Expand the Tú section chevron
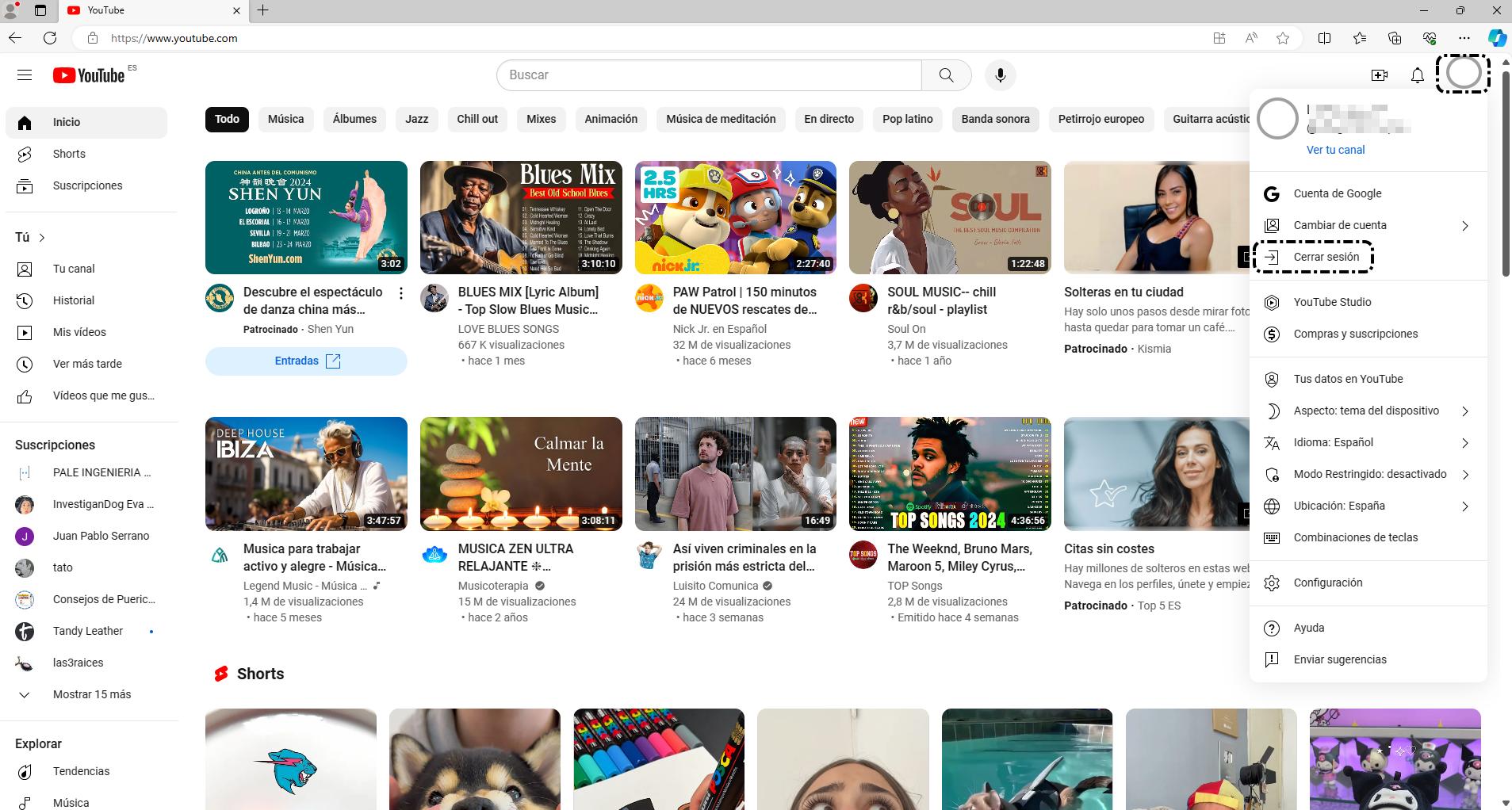 pyautogui.click(x=42, y=238)
